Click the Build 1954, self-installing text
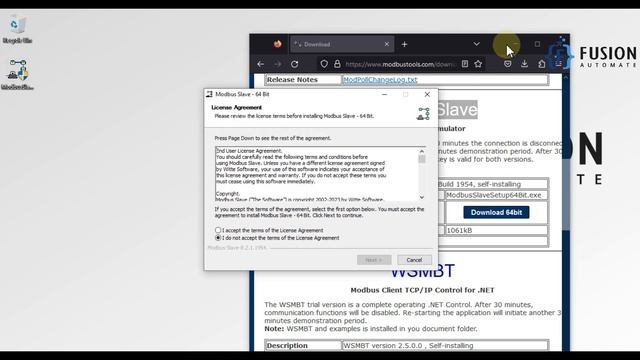Screen dimensions: 640x360 (x=479, y=184)
